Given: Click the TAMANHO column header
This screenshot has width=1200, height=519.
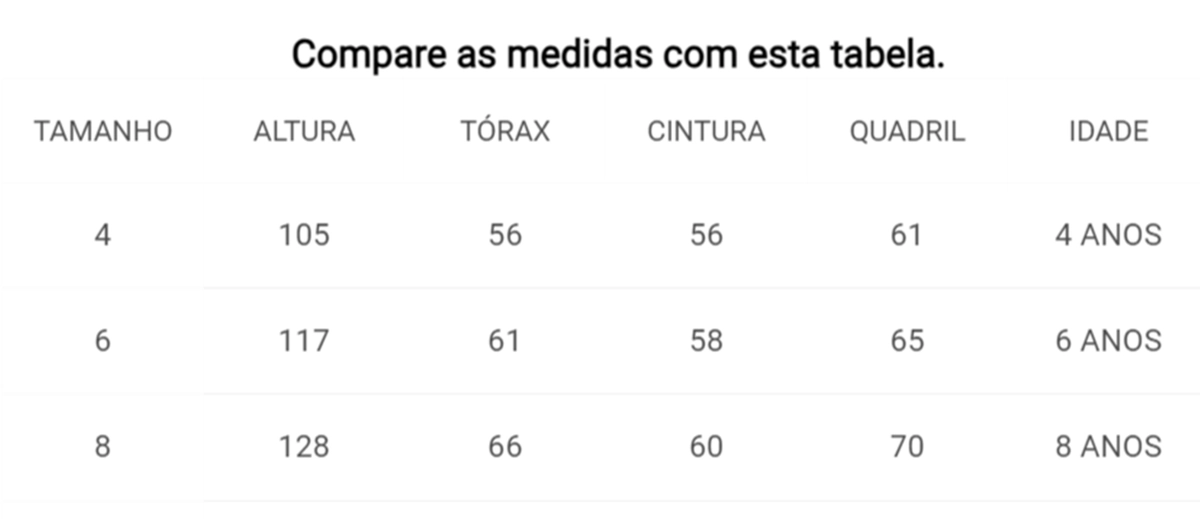Looking at the screenshot, I should tap(102, 131).
